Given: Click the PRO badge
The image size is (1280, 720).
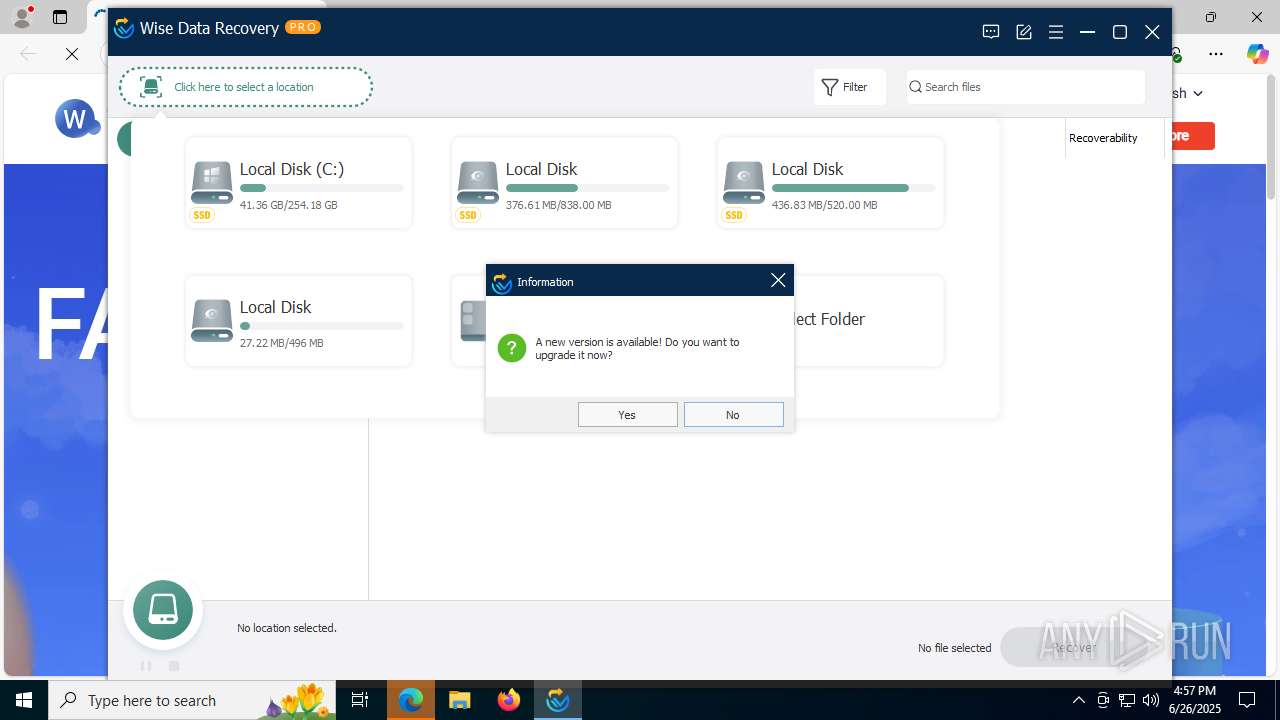Looking at the screenshot, I should [303, 27].
